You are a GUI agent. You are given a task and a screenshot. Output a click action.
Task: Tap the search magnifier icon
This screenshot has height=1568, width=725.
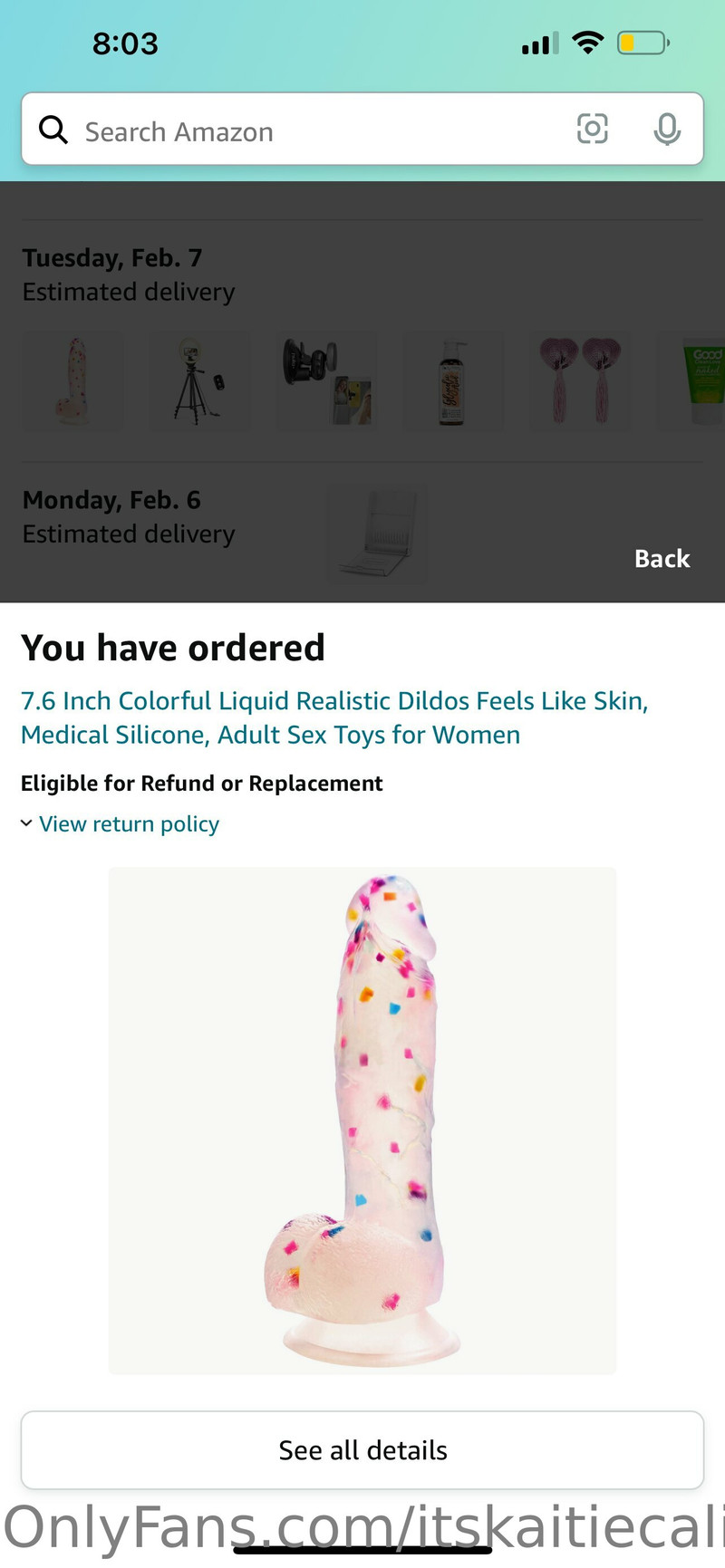pyautogui.click(x=53, y=130)
